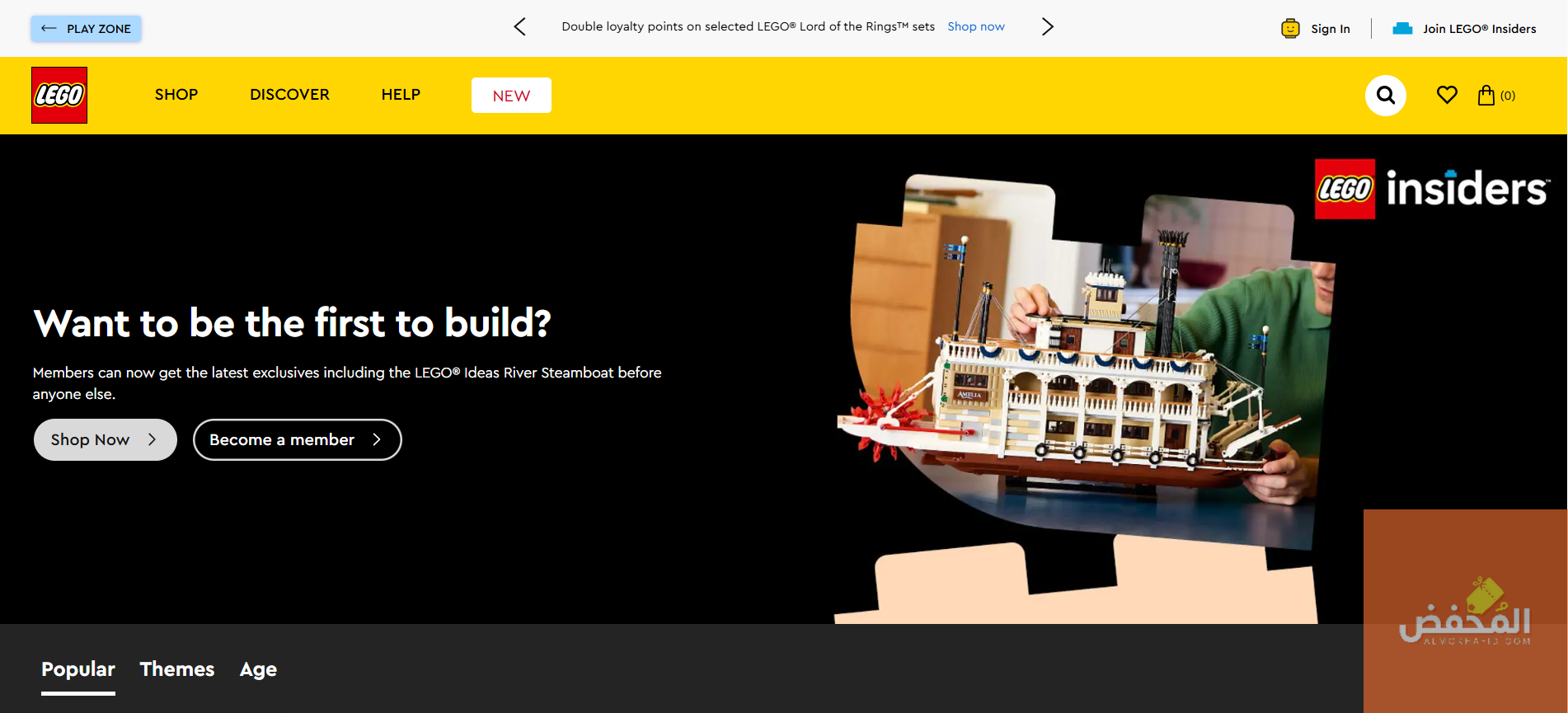Click the LEGO Insiders logo in banner
The image size is (1568, 713).
[x=1432, y=189]
